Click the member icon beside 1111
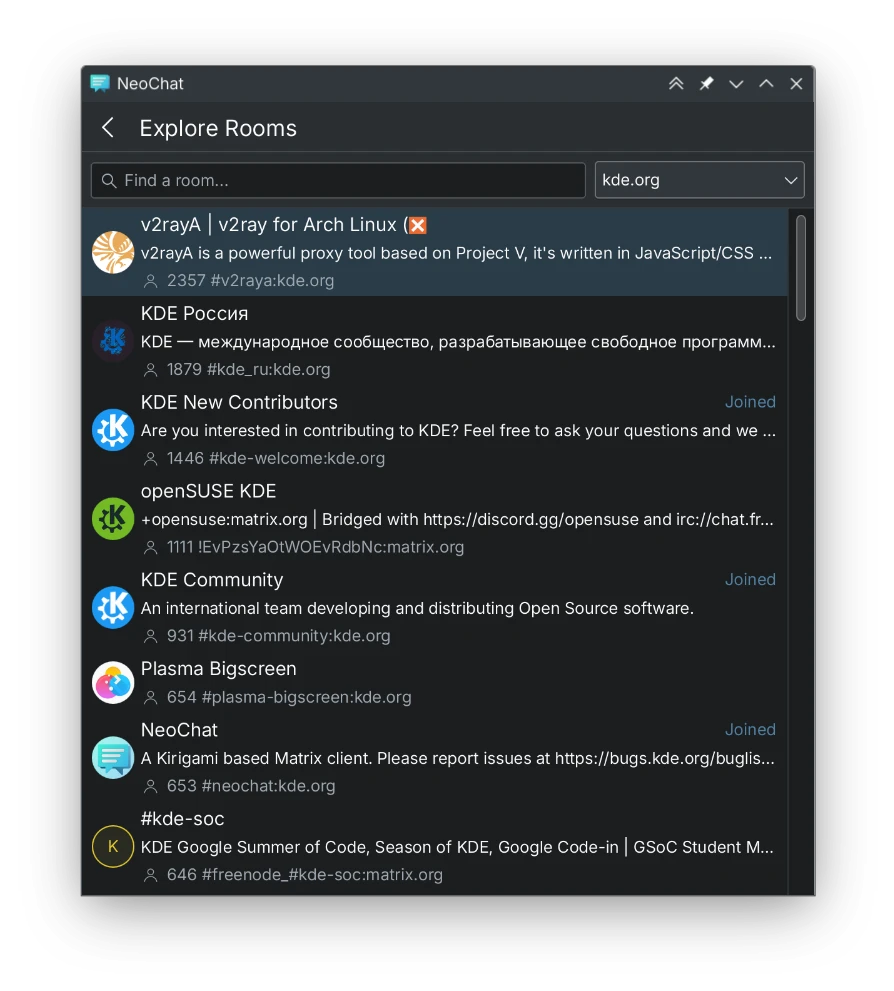The image size is (894, 991). pyautogui.click(x=150, y=547)
